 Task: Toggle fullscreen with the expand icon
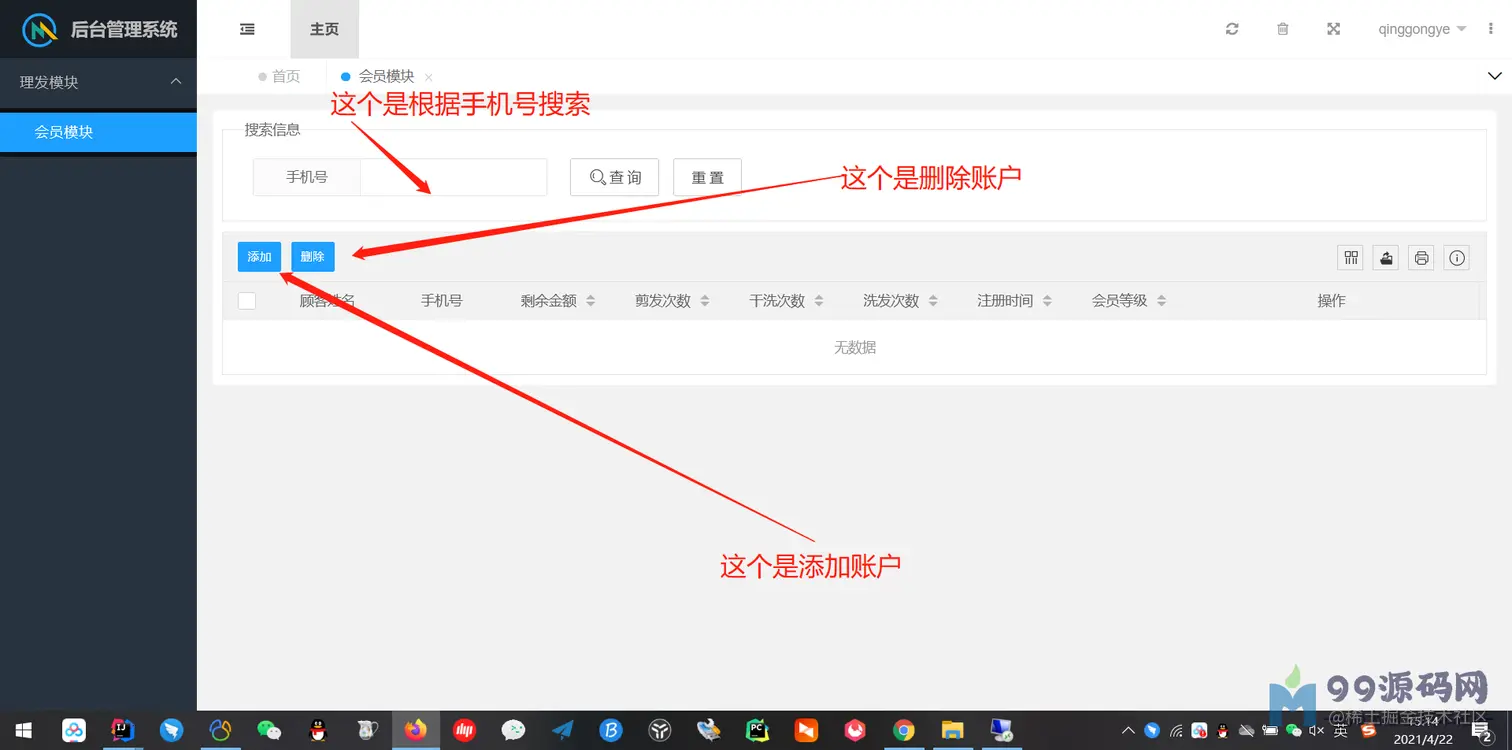(1333, 29)
